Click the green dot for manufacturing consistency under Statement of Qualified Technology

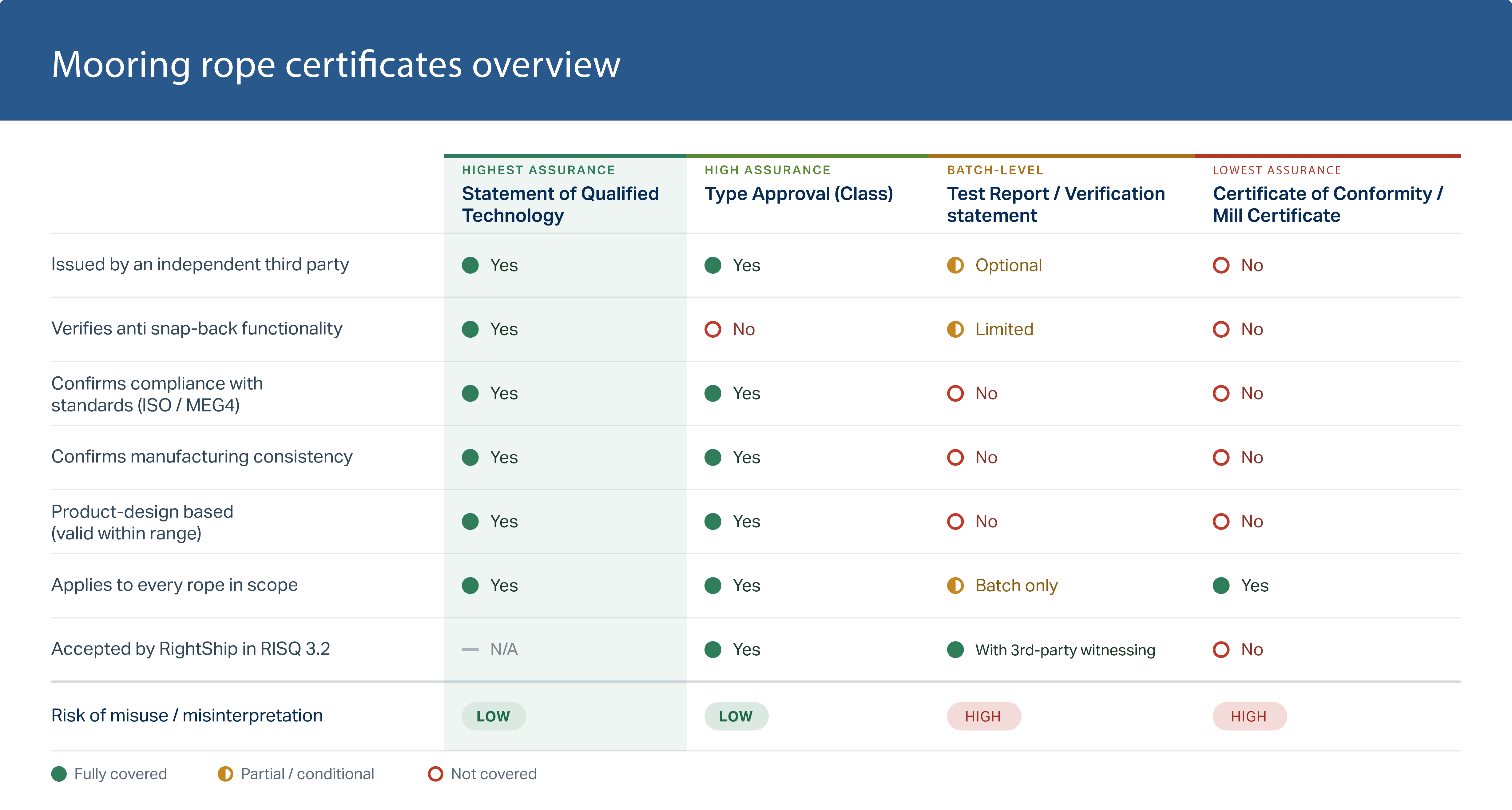(x=470, y=457)
